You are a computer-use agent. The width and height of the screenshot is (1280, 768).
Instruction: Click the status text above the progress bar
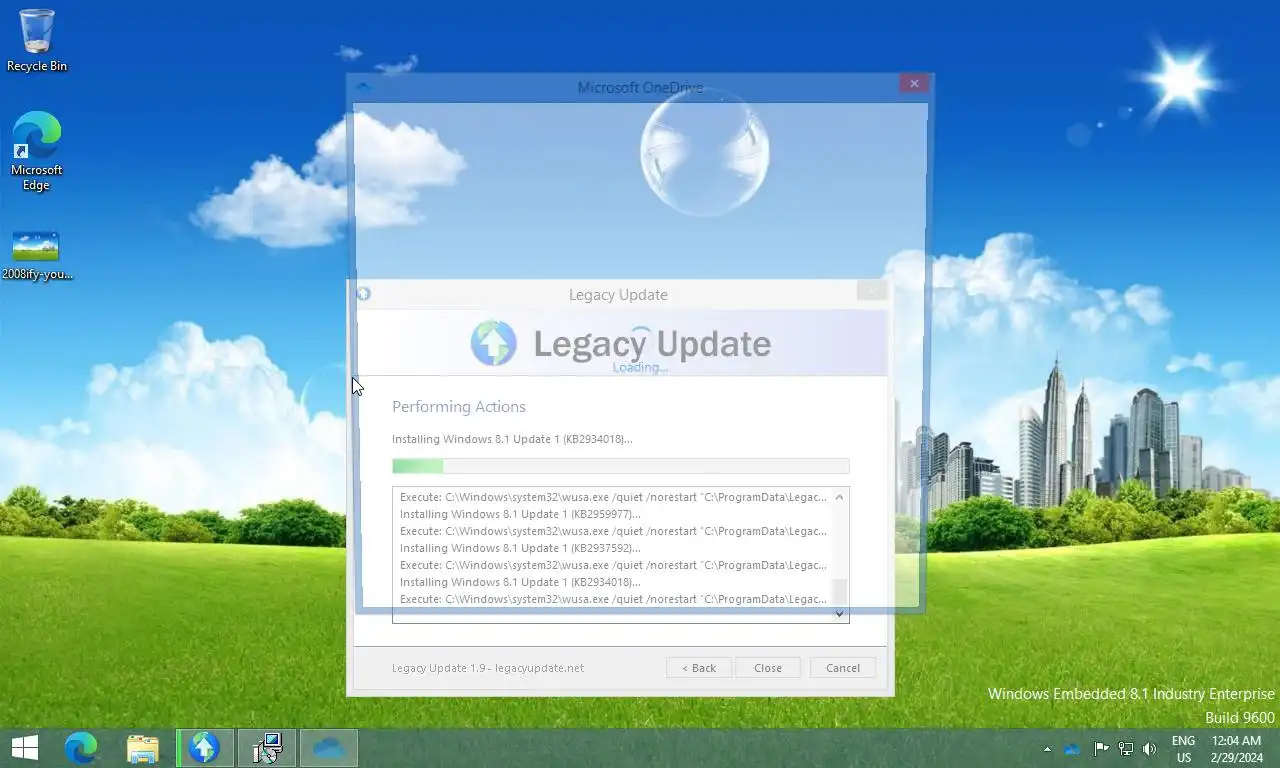[512, 439]
